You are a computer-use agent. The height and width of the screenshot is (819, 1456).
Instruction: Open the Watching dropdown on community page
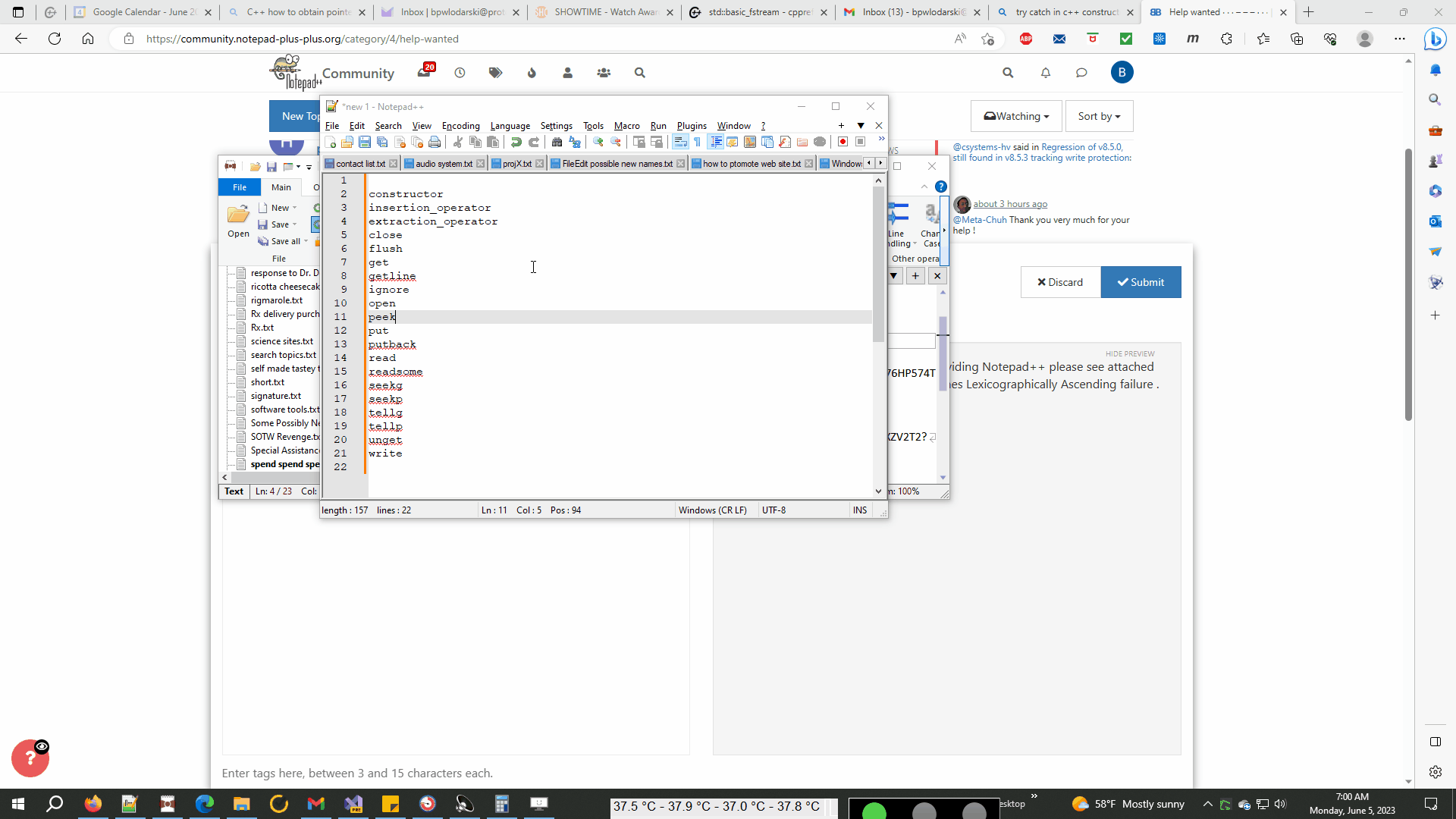tap(1016, 116)
